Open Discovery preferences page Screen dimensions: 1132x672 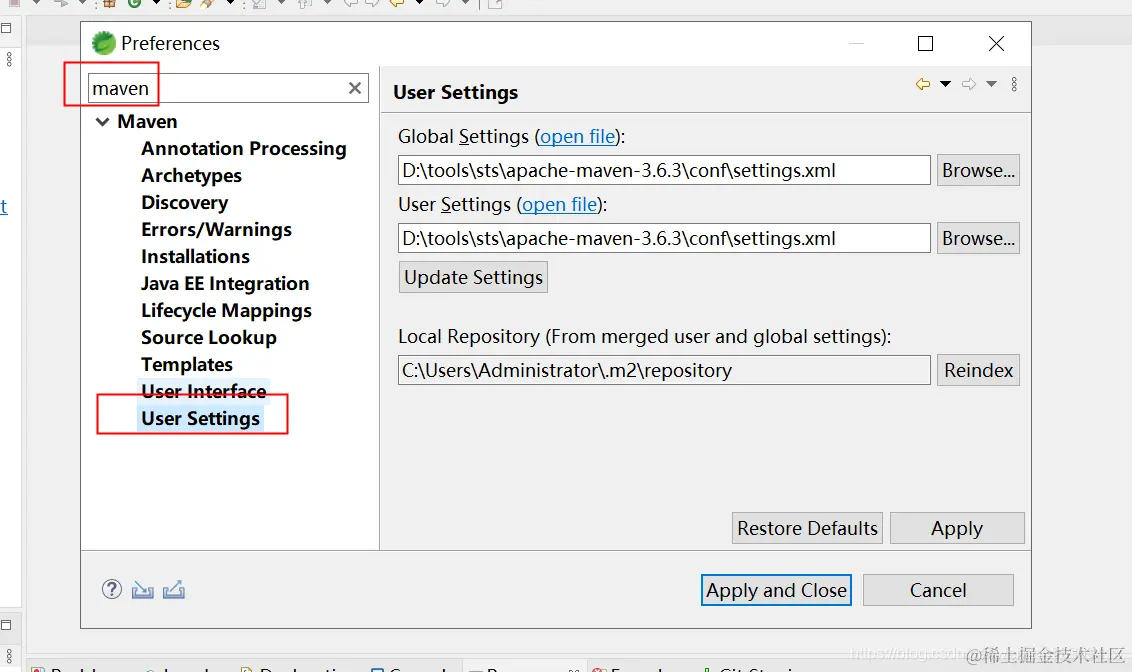[x=184, y=203]
